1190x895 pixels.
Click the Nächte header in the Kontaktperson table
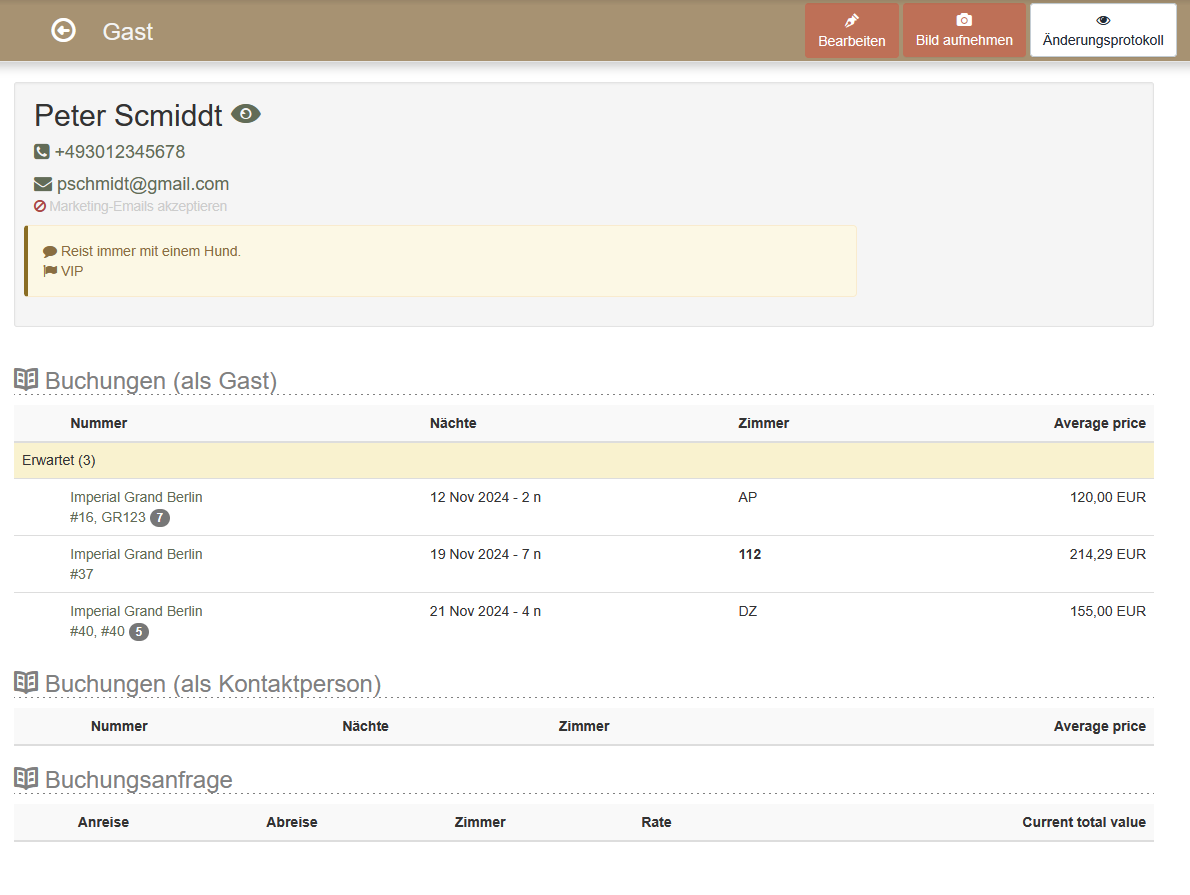coord(365,726)
